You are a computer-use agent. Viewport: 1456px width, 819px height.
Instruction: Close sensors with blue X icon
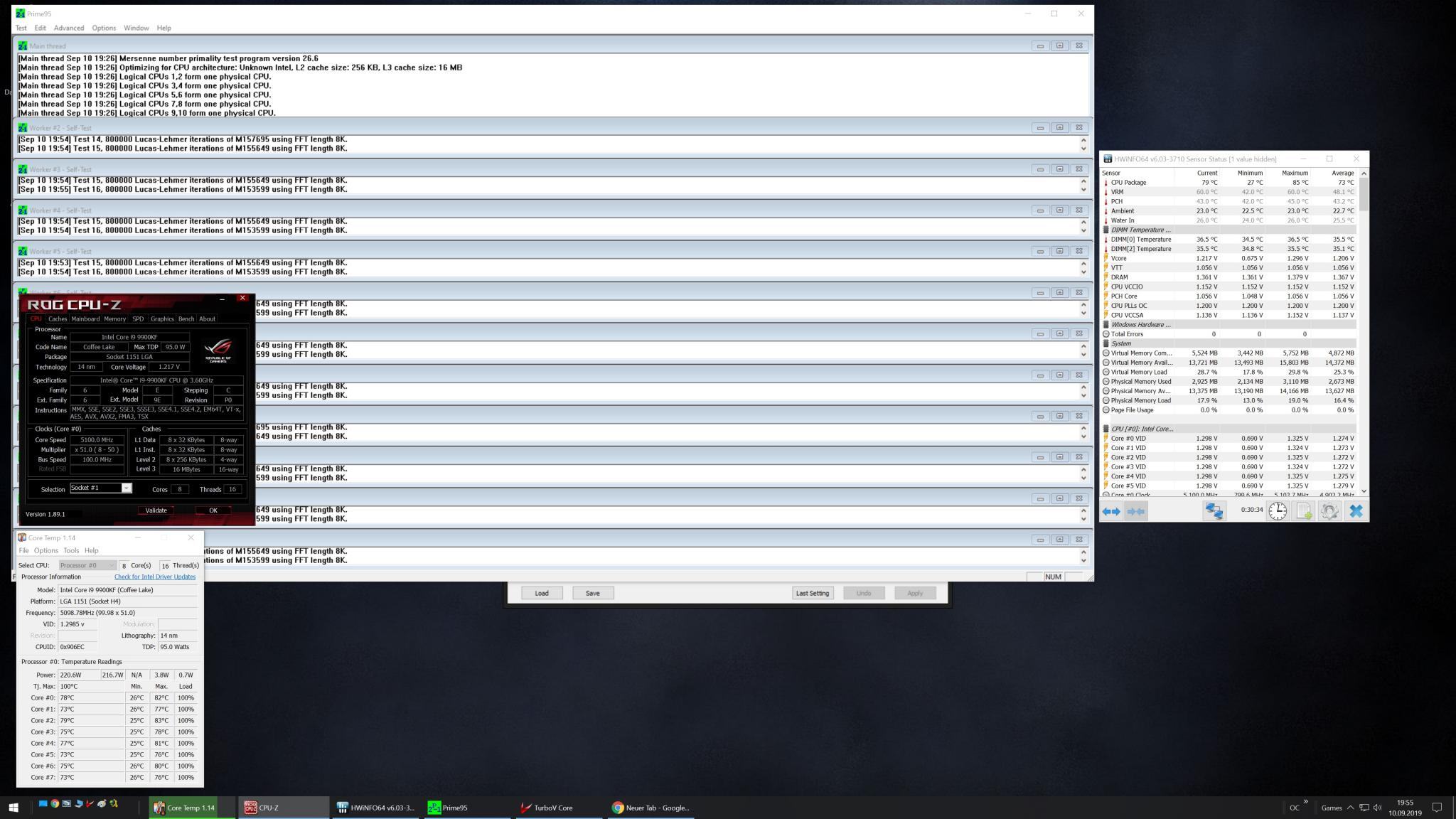[1356, 511]
